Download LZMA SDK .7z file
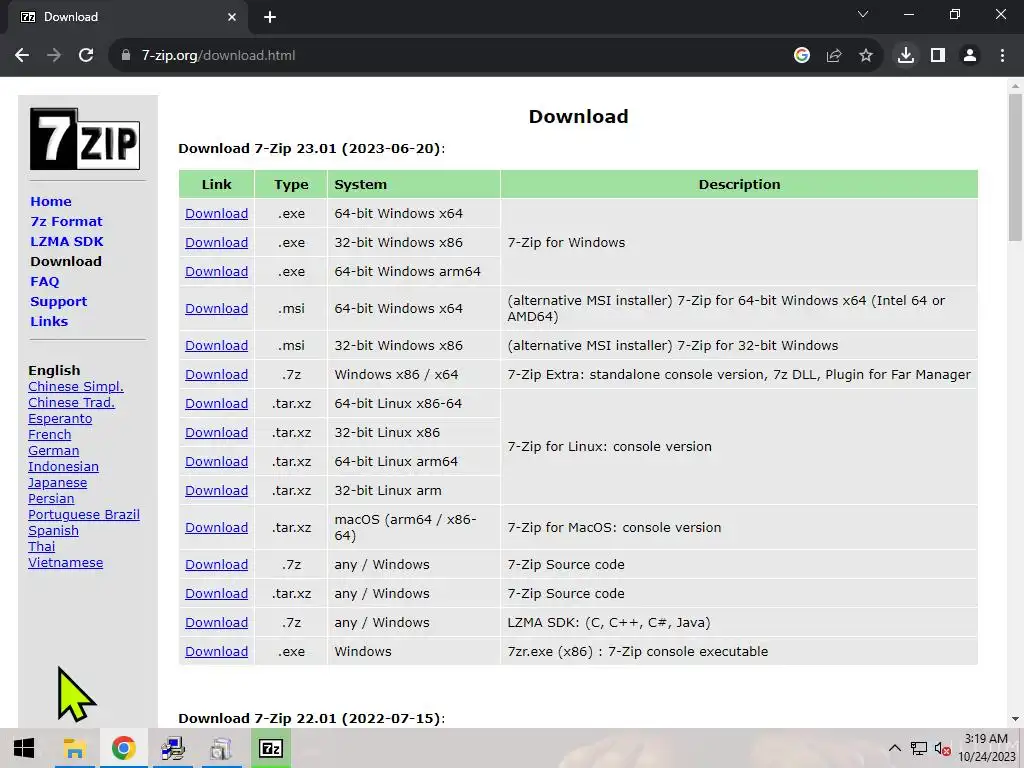This screenshot has height=768, width=1024. point(216,622)
